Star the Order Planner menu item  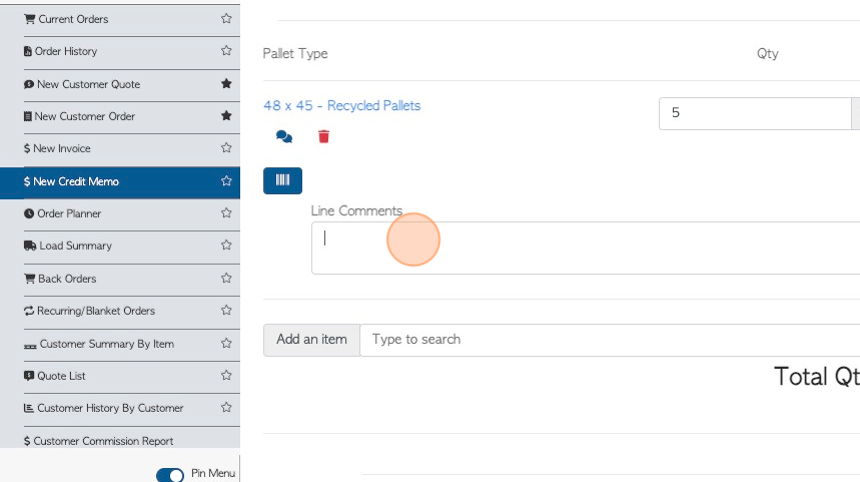pos(226,213)
